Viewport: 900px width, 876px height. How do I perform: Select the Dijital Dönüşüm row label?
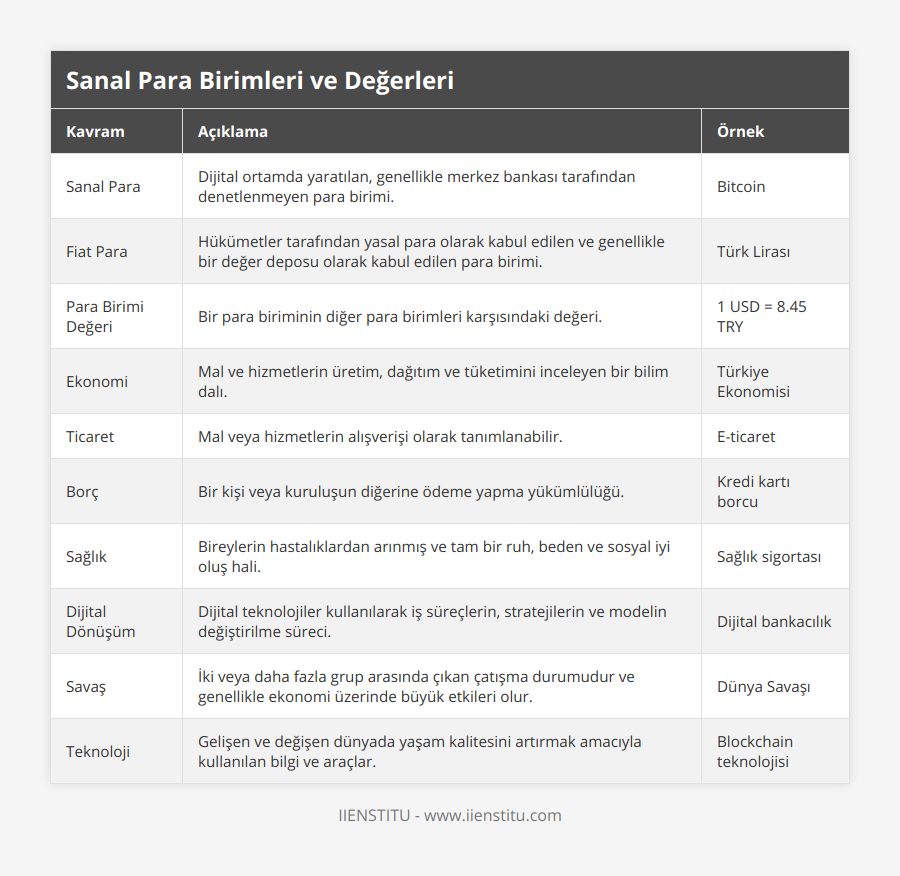(x=100, y=621)
